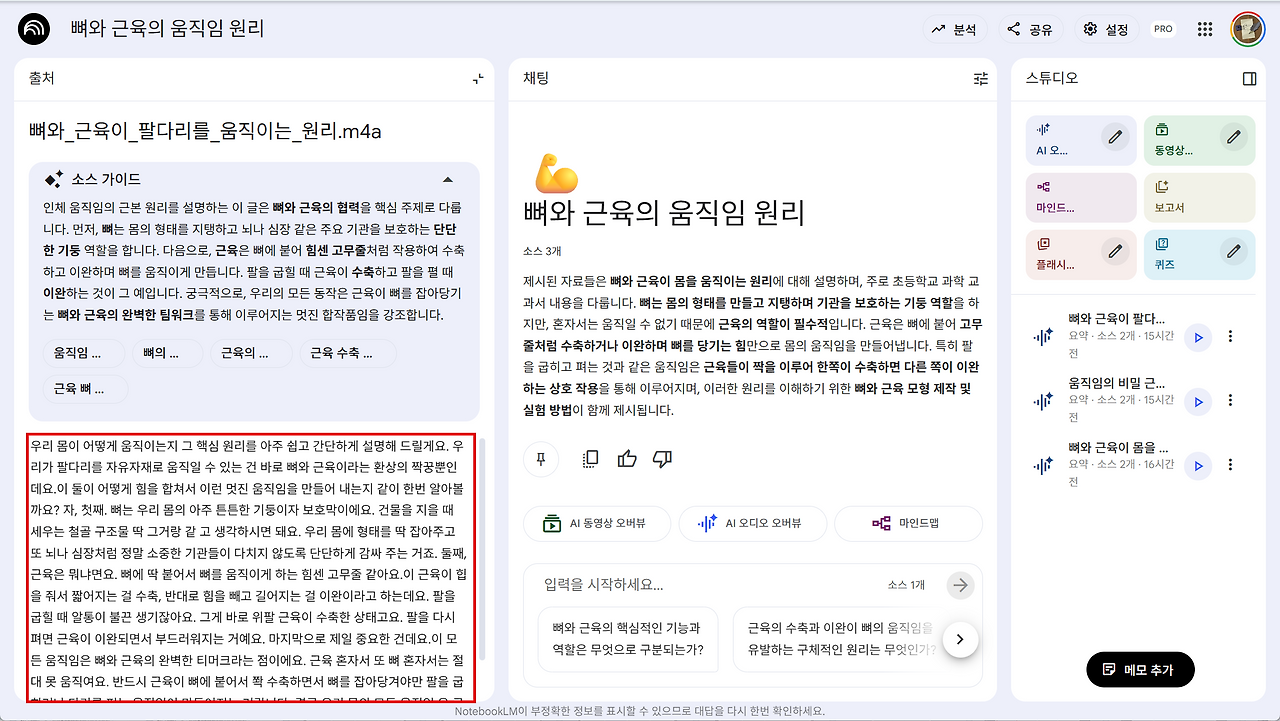Click the 소스 3개 label

(541, 250)
